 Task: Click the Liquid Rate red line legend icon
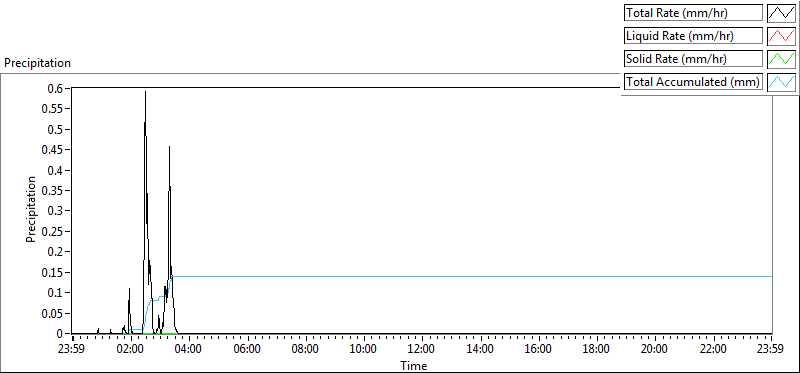[781, 36]
